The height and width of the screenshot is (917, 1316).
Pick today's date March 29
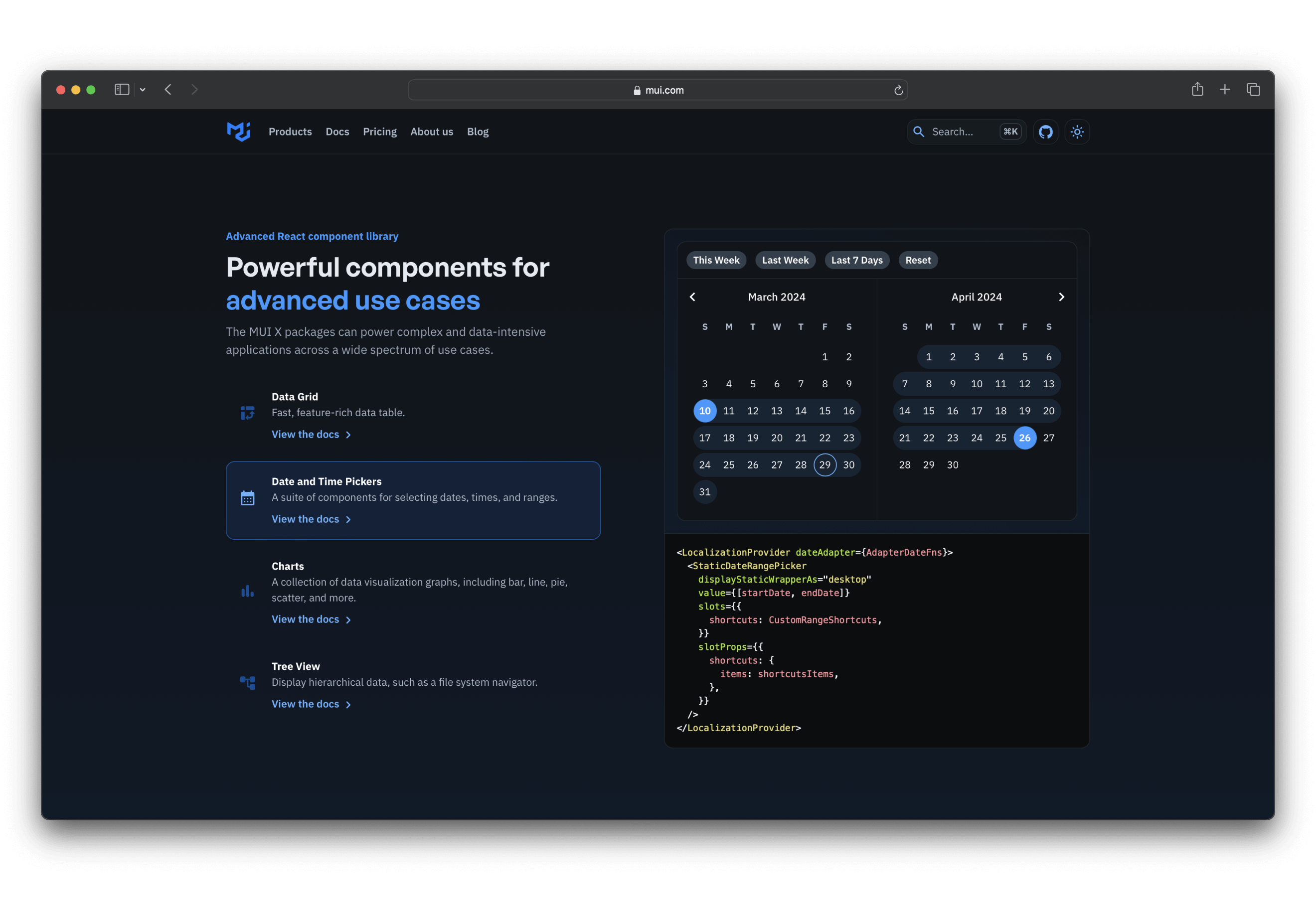(825, 465)
